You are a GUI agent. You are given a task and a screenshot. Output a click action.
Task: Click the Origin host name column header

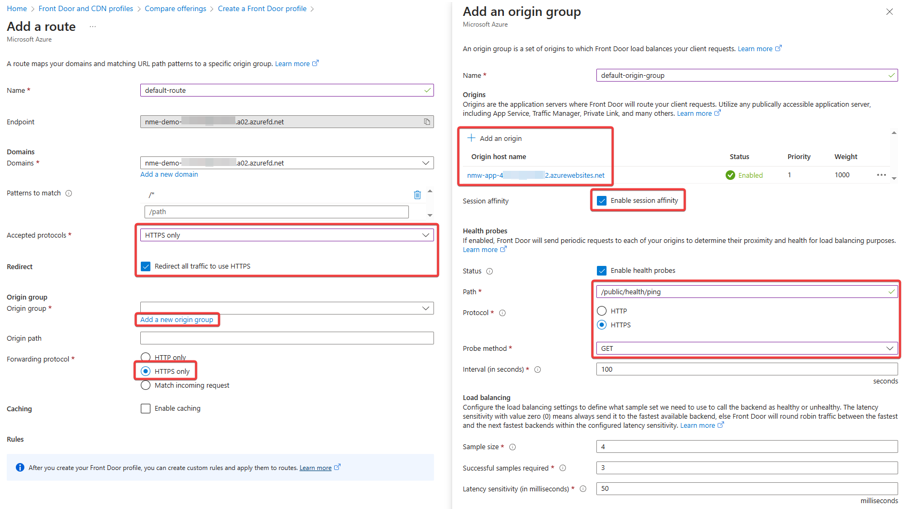tap(498, 157)
